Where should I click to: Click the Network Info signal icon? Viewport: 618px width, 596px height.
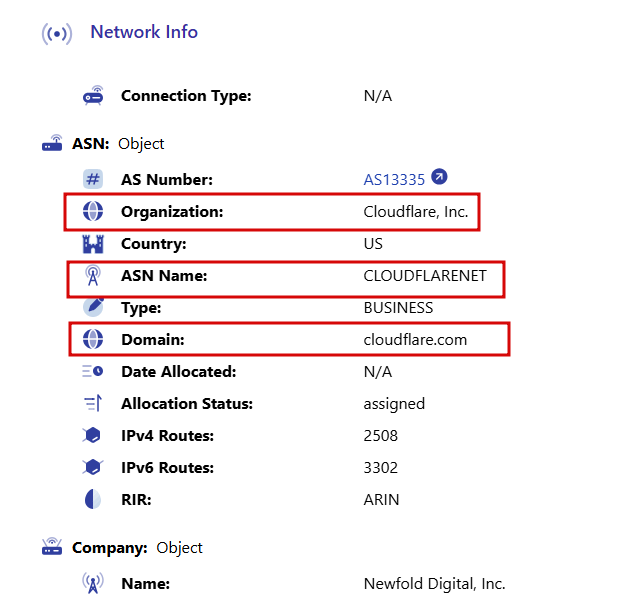coord(57,34)
